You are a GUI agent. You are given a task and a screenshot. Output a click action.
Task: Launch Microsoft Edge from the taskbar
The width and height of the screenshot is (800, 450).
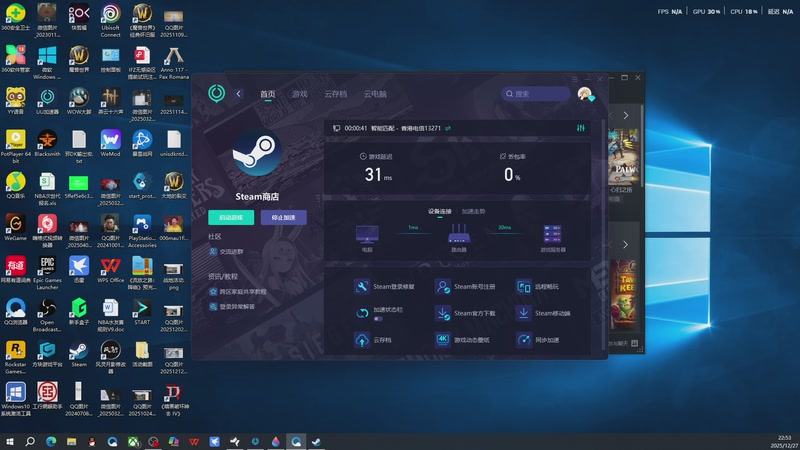tap(51, 441)
